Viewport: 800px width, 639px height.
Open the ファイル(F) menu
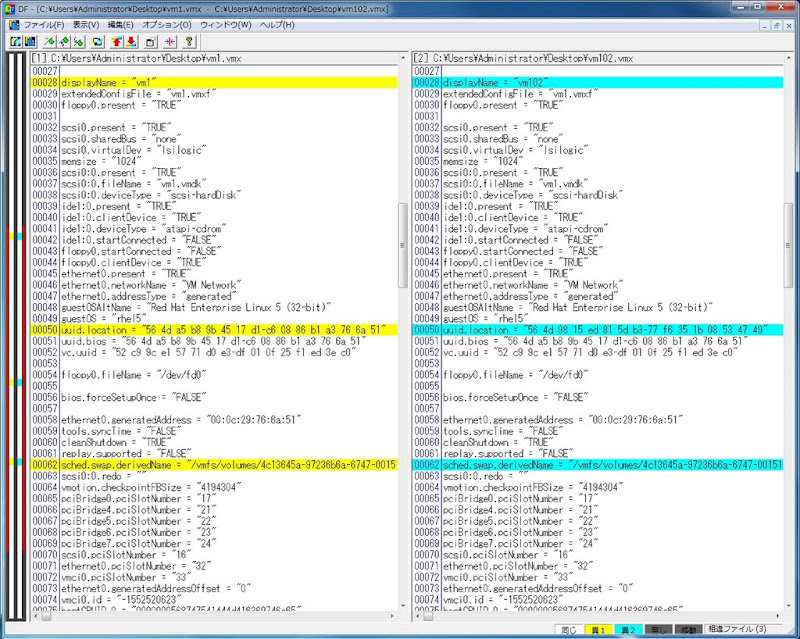click(43, 24)
